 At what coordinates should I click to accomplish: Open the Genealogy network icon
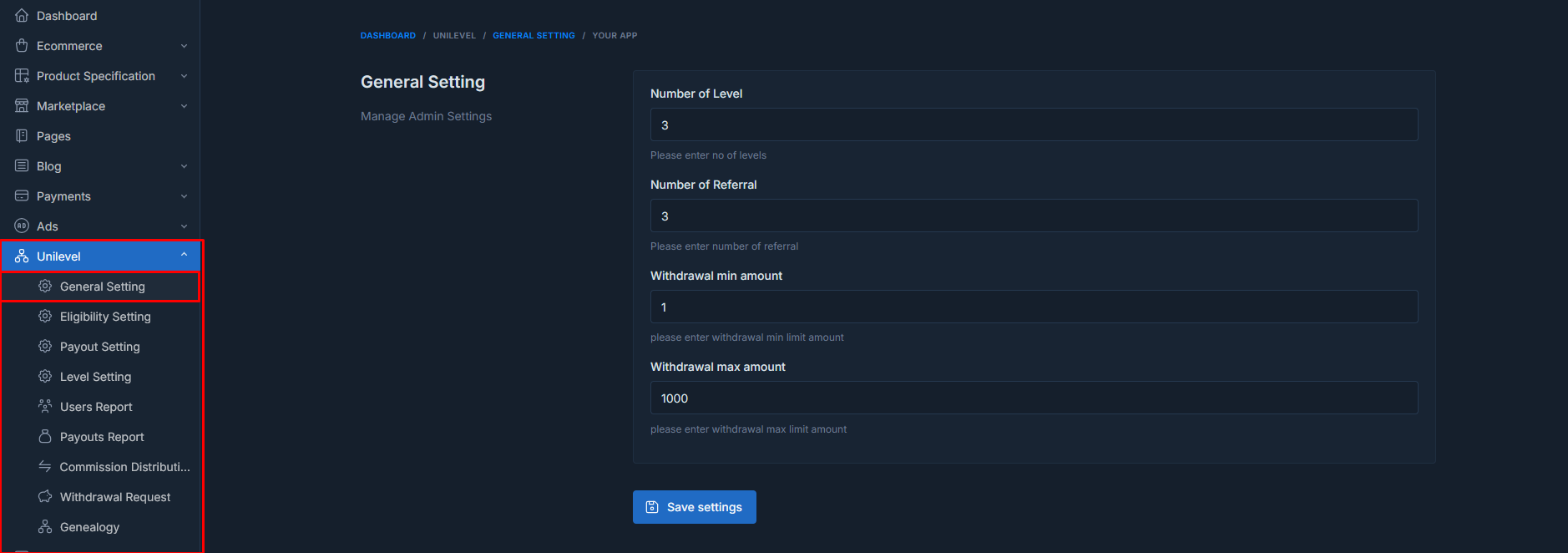[45, 526]
